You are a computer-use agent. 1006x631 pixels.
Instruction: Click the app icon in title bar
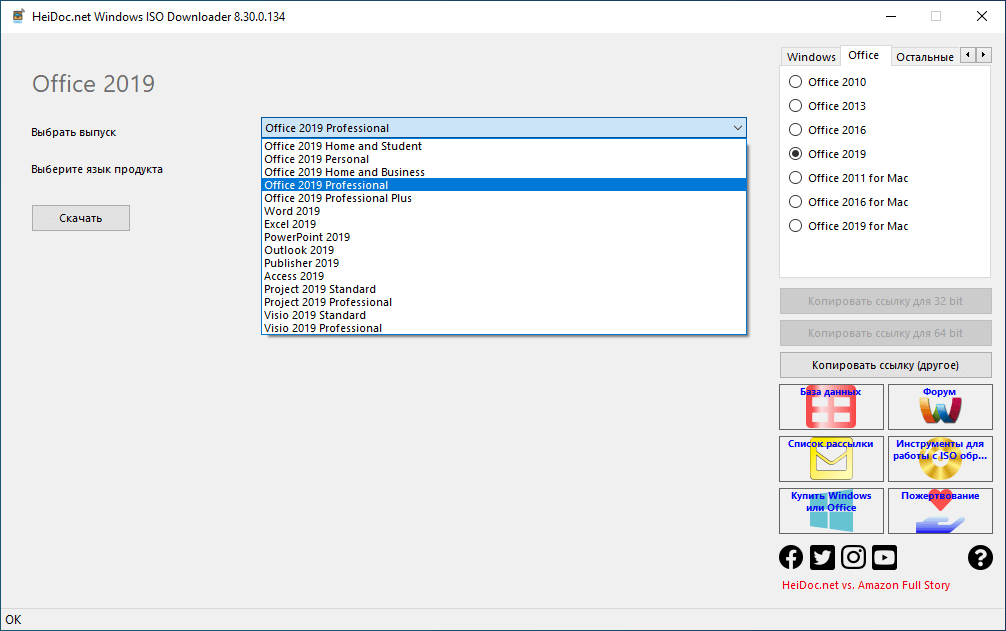(x=19, y=17)
